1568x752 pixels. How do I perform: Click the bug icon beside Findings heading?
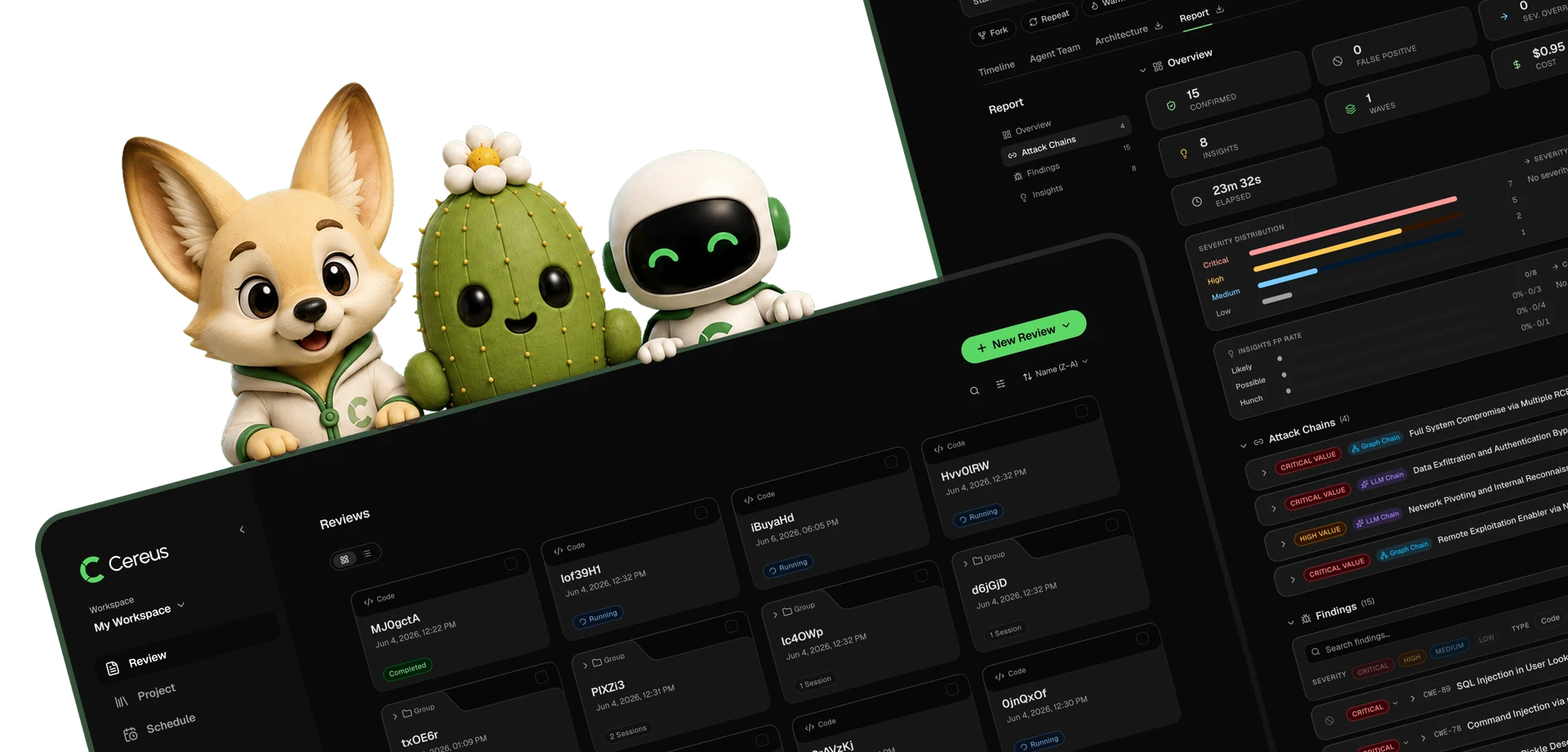click(x=1305, y=619)
